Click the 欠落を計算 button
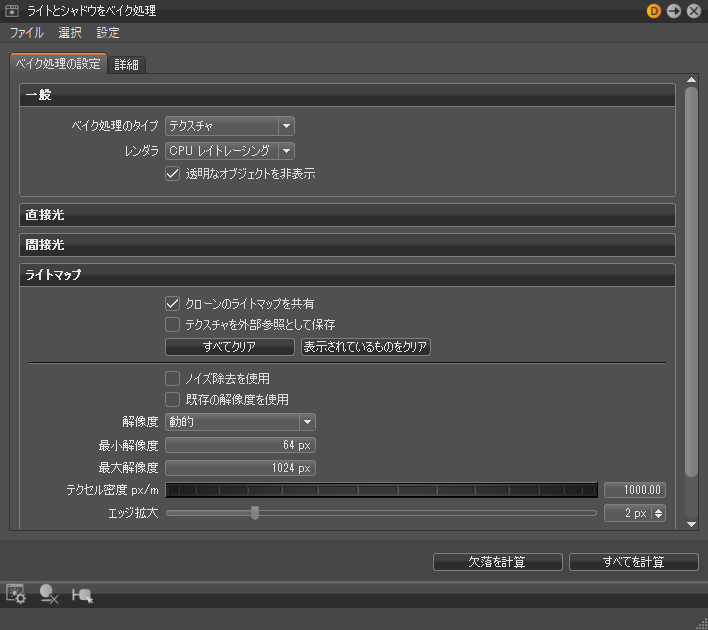The height and width of the screenshot is (630, 708). [498, 562]
